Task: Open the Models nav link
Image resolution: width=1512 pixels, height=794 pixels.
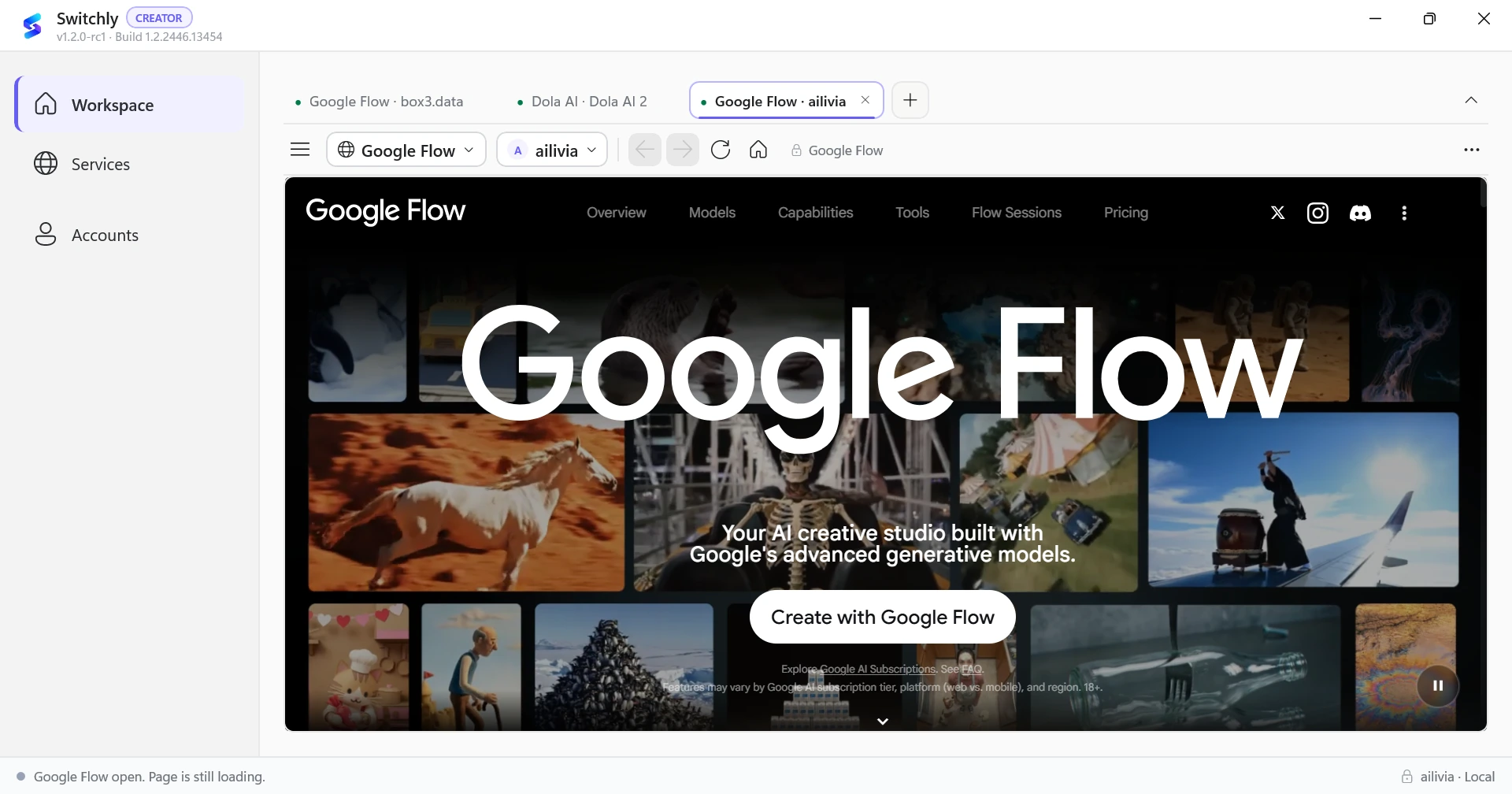Action: 712,213
